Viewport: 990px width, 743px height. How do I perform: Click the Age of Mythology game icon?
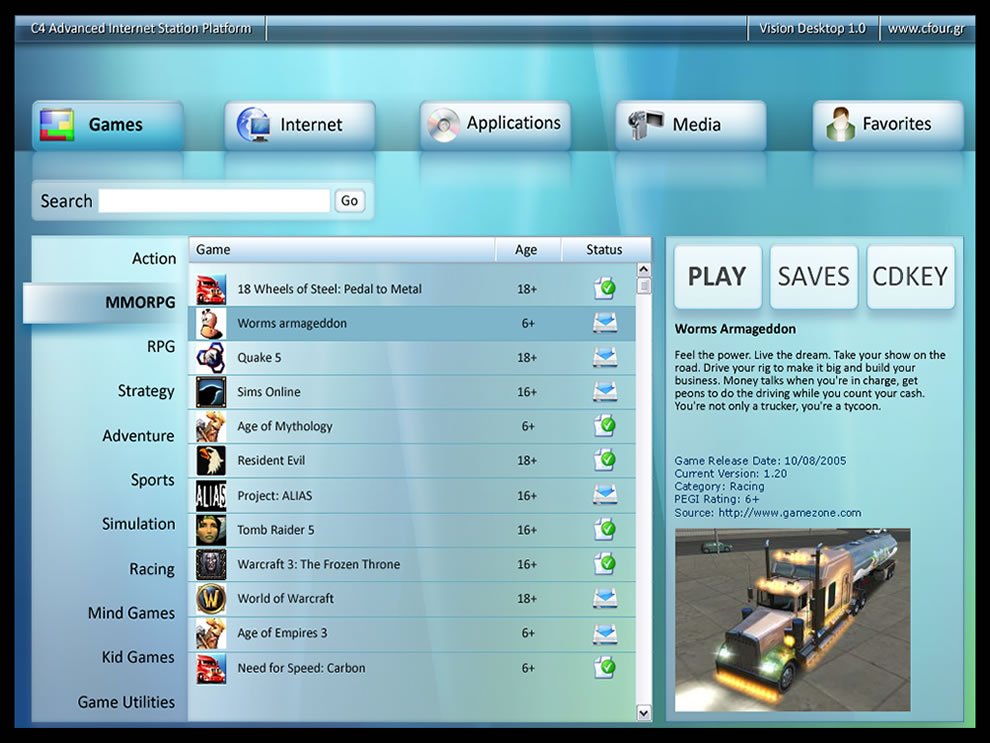click(211, 427)
